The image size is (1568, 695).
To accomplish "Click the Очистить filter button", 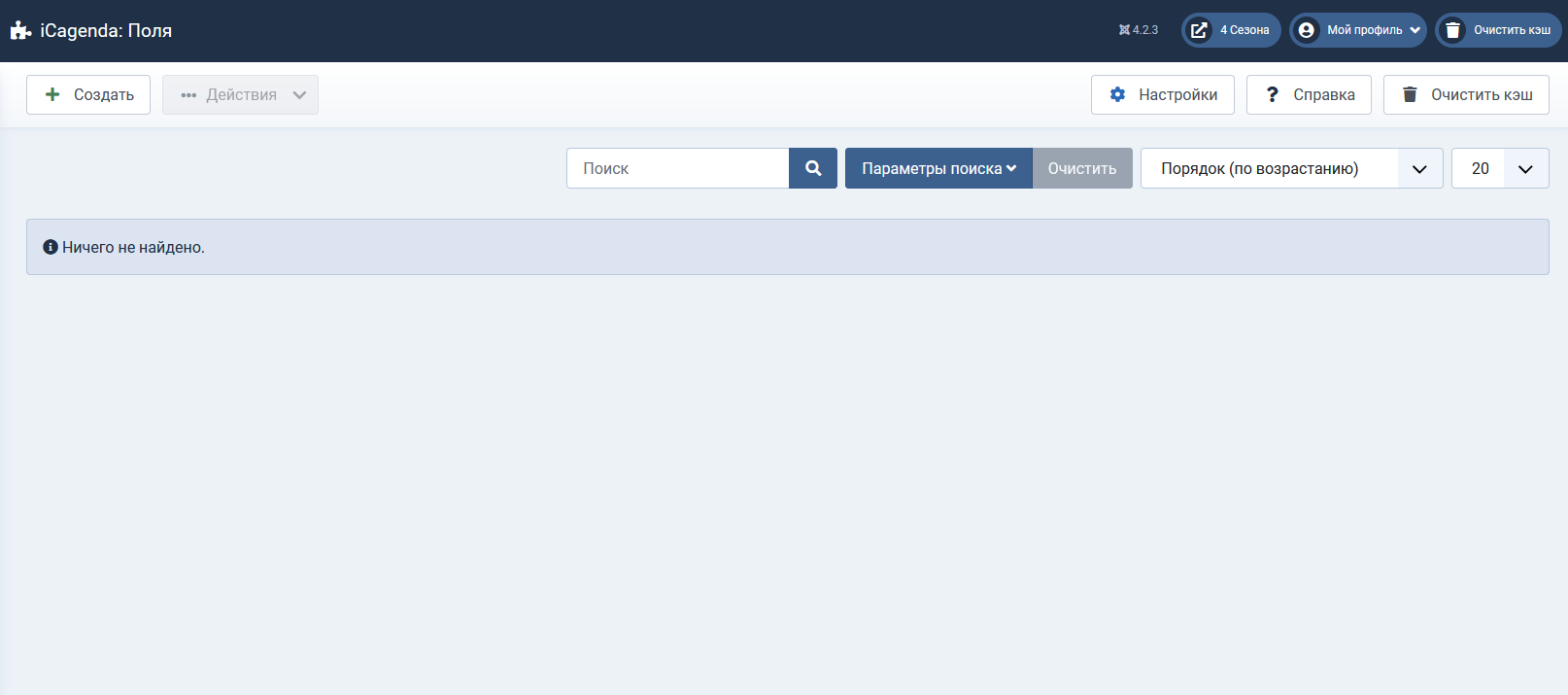I will (1081, 168).
